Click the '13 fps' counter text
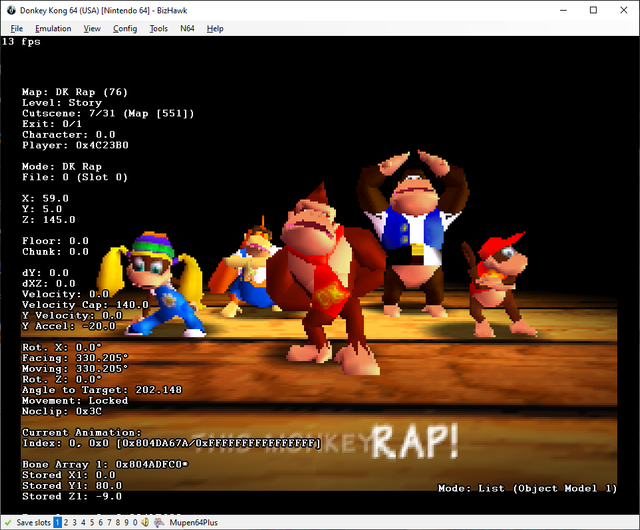 [21, 42]
